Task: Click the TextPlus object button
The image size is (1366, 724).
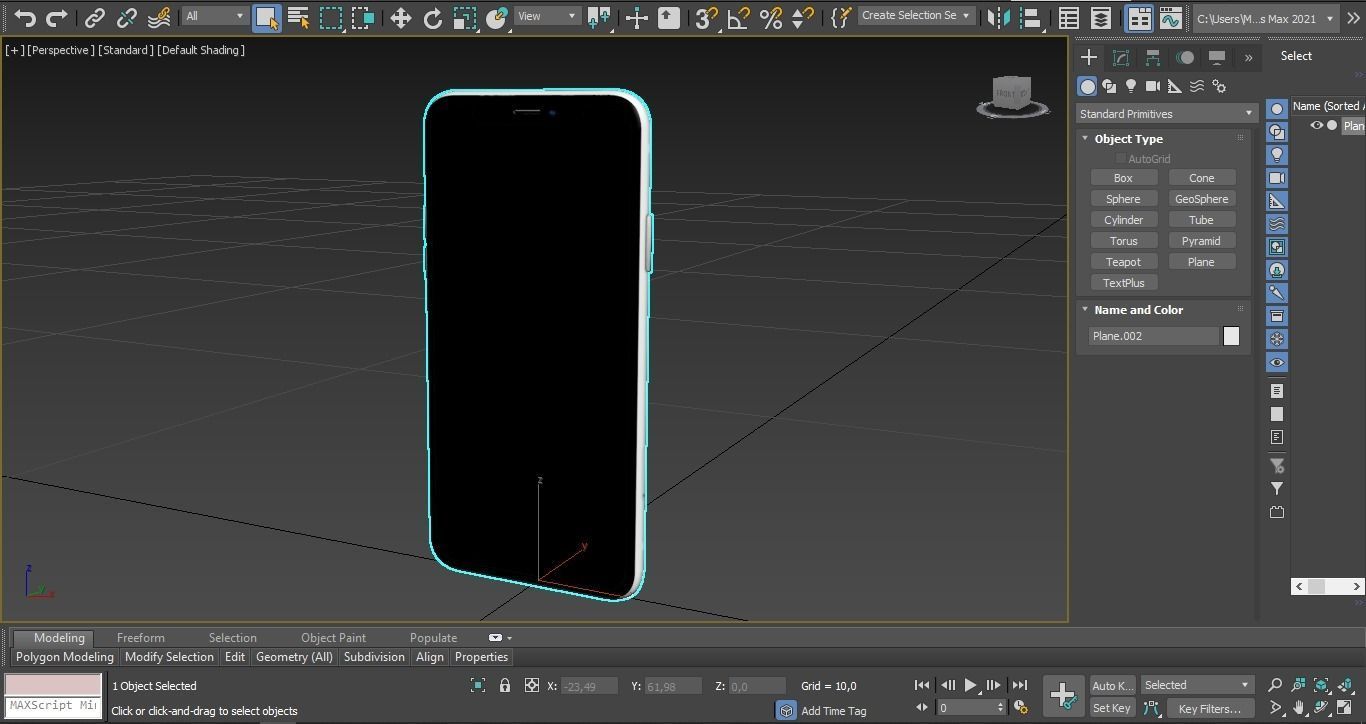Action: (1123, 283)
